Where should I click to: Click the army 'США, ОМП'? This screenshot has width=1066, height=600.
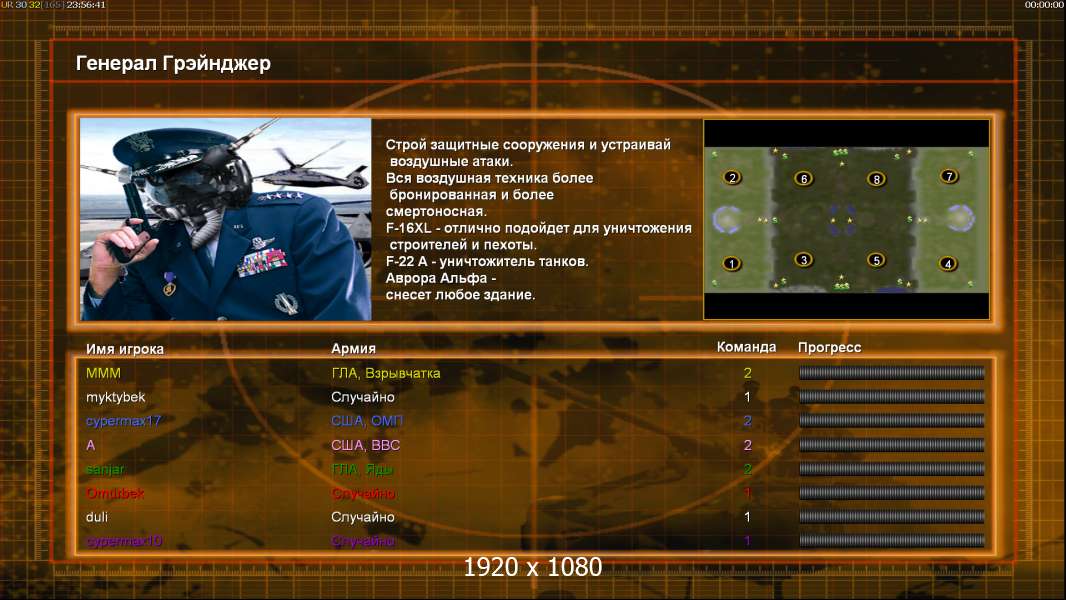point(367,421)
